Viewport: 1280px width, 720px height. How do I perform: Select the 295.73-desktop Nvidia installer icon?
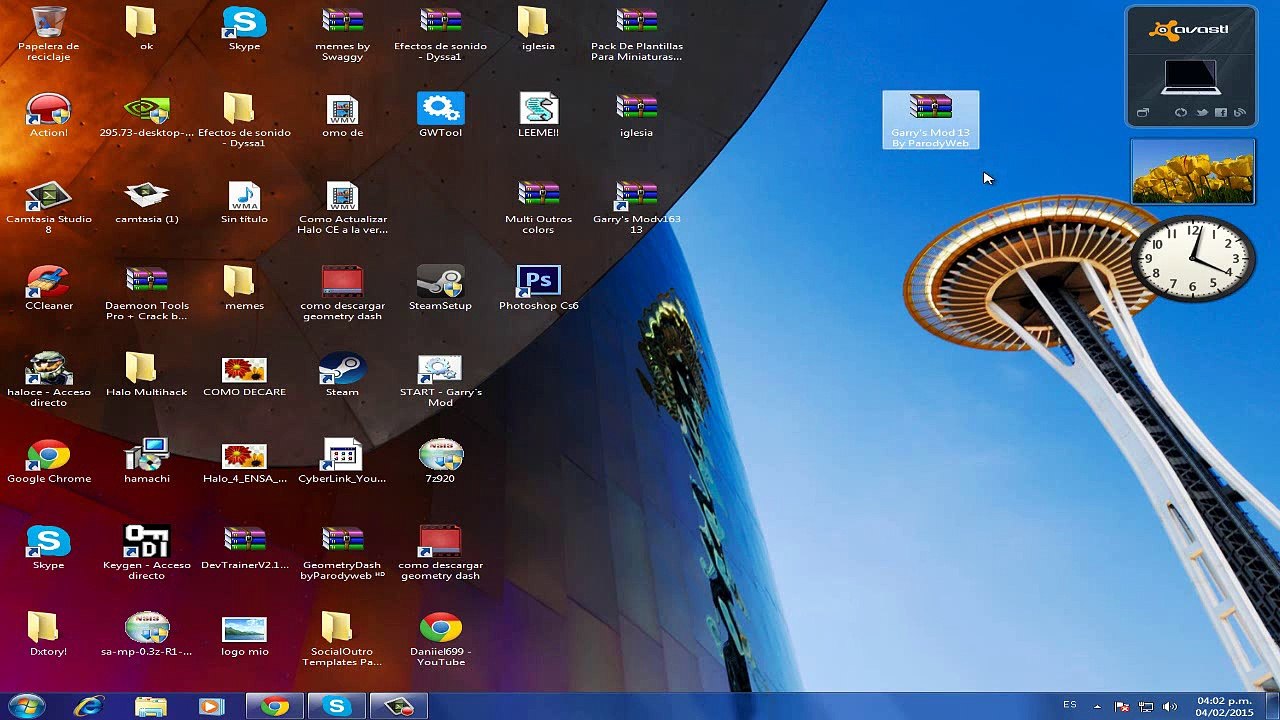coord(146,115)
